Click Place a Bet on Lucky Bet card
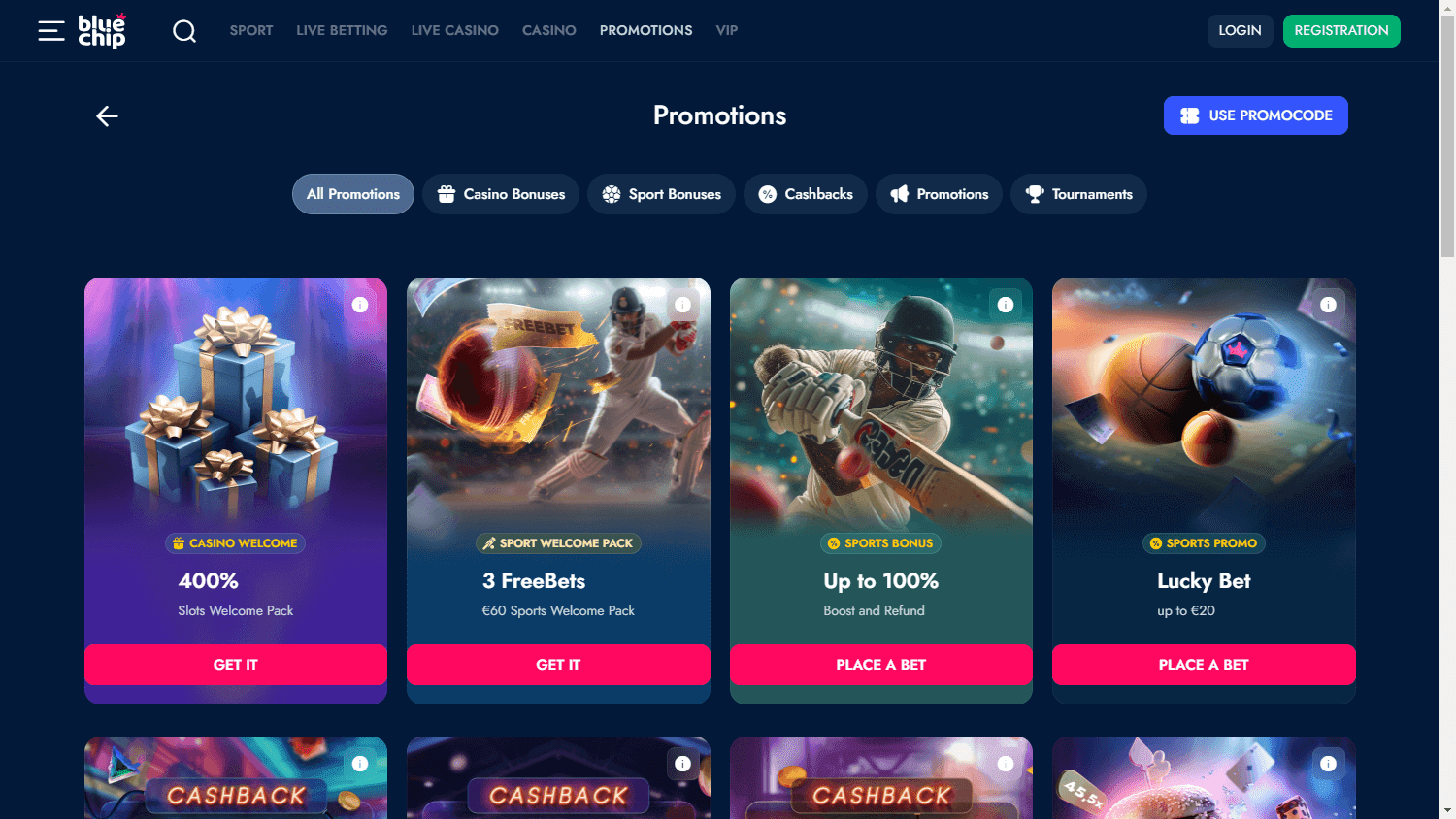 [x=1204, y=665]
